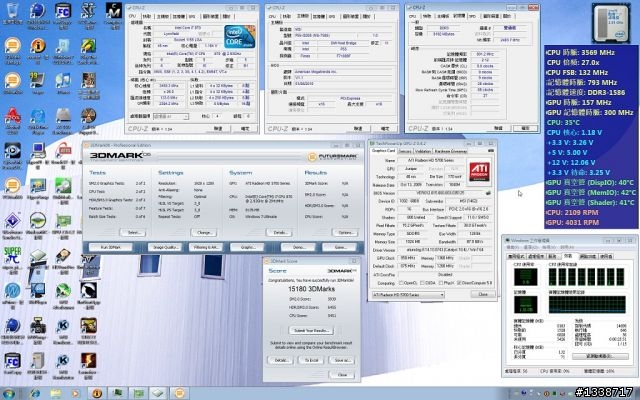Switch to GPU-Z Sensors tab
Screen dimensions: 640x400
pos(404,151)
